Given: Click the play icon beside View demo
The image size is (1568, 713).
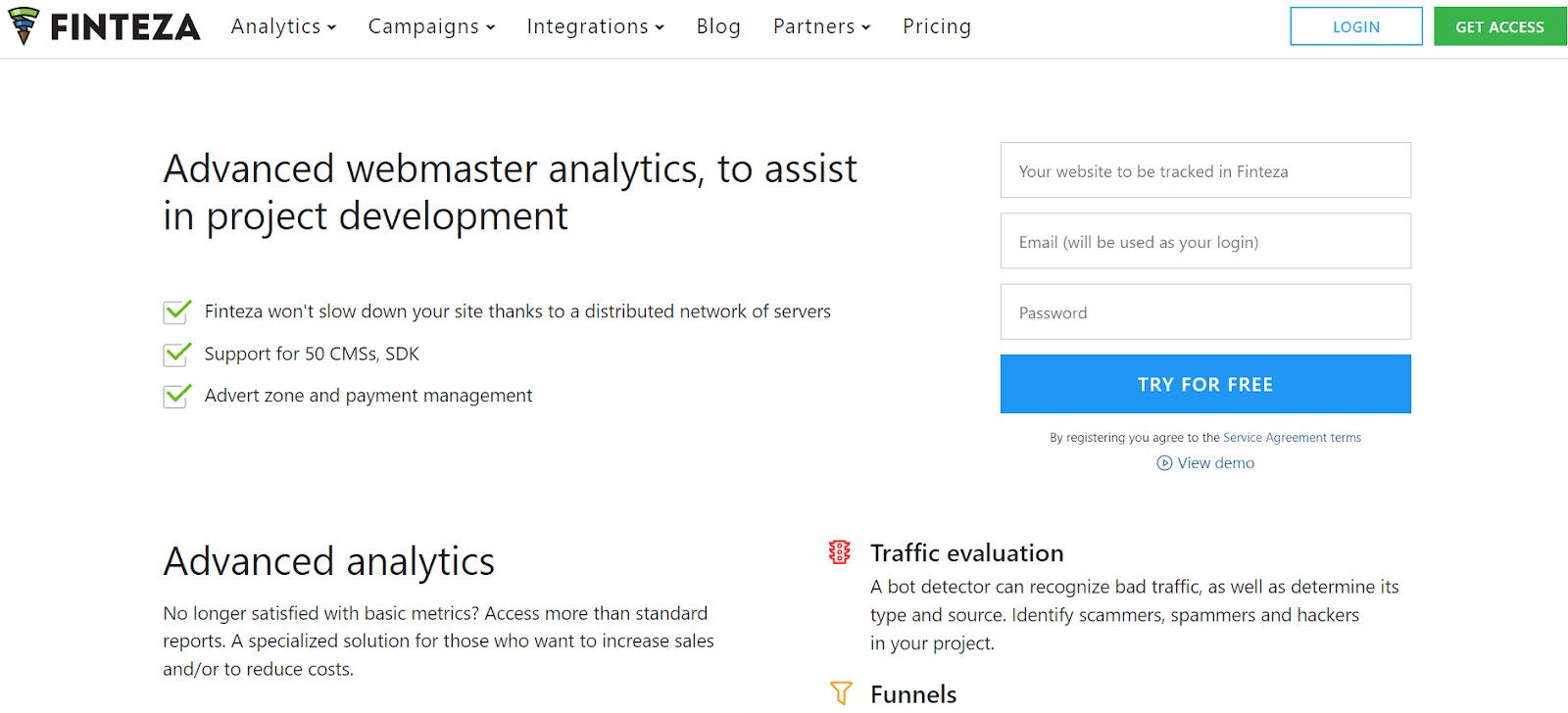Looking at the screenshot, I should tap(1164, 463).
